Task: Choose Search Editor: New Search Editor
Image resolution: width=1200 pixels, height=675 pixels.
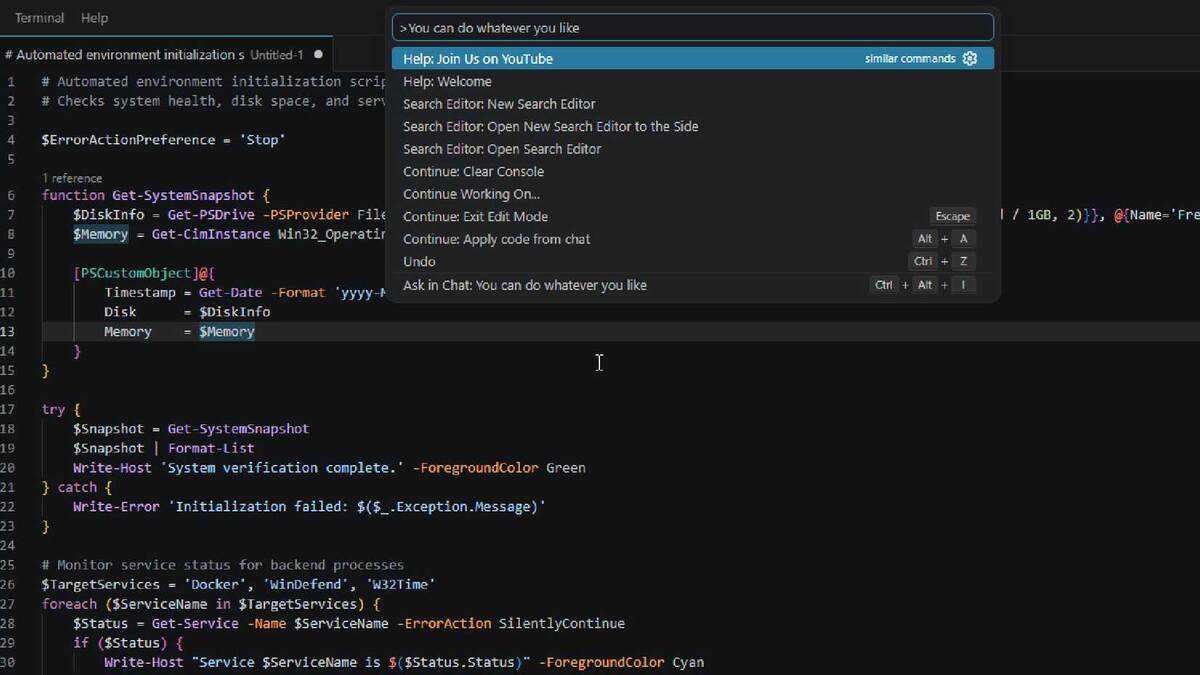Action: click(693, 104)
